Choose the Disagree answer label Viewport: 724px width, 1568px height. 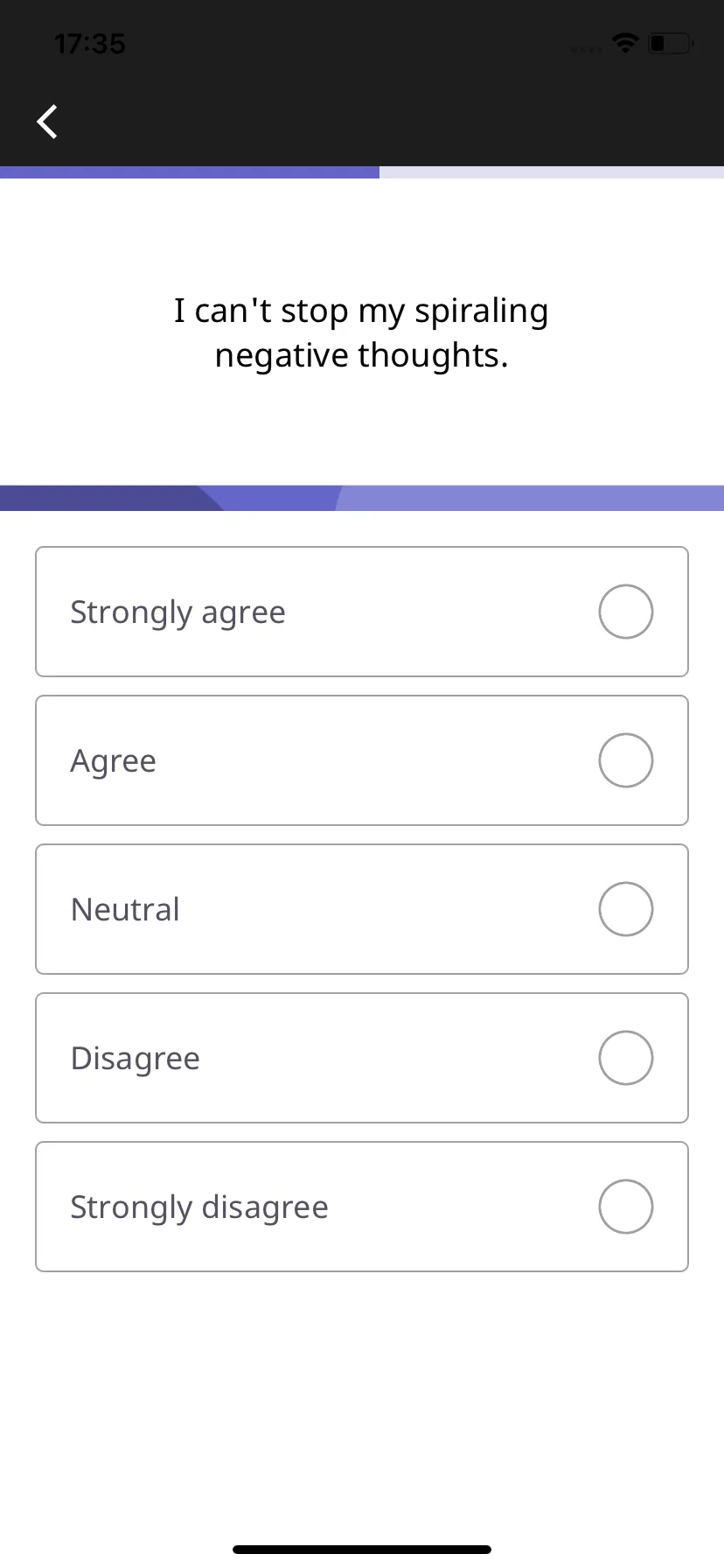(135, 1059)
